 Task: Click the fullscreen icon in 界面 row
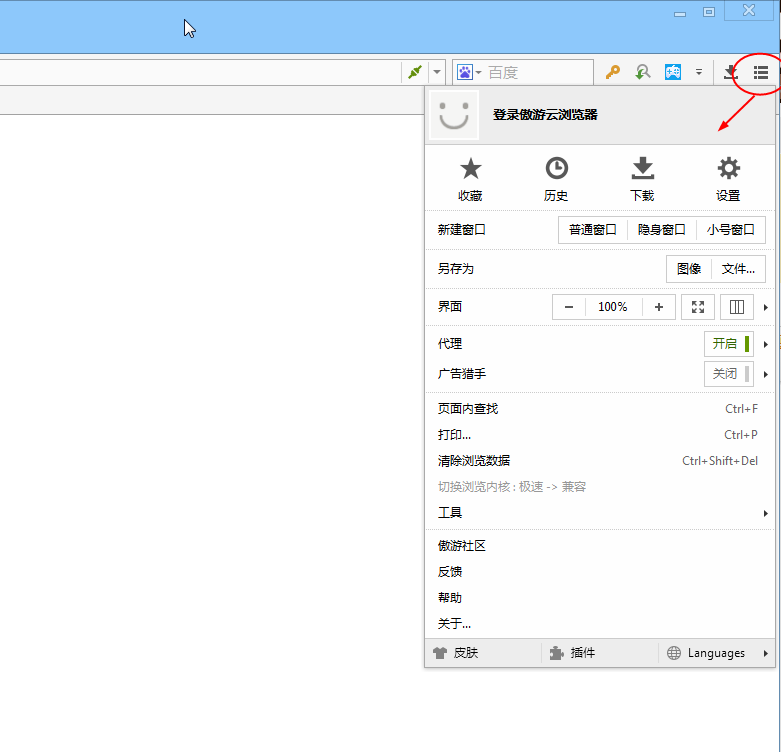(698, 307)
